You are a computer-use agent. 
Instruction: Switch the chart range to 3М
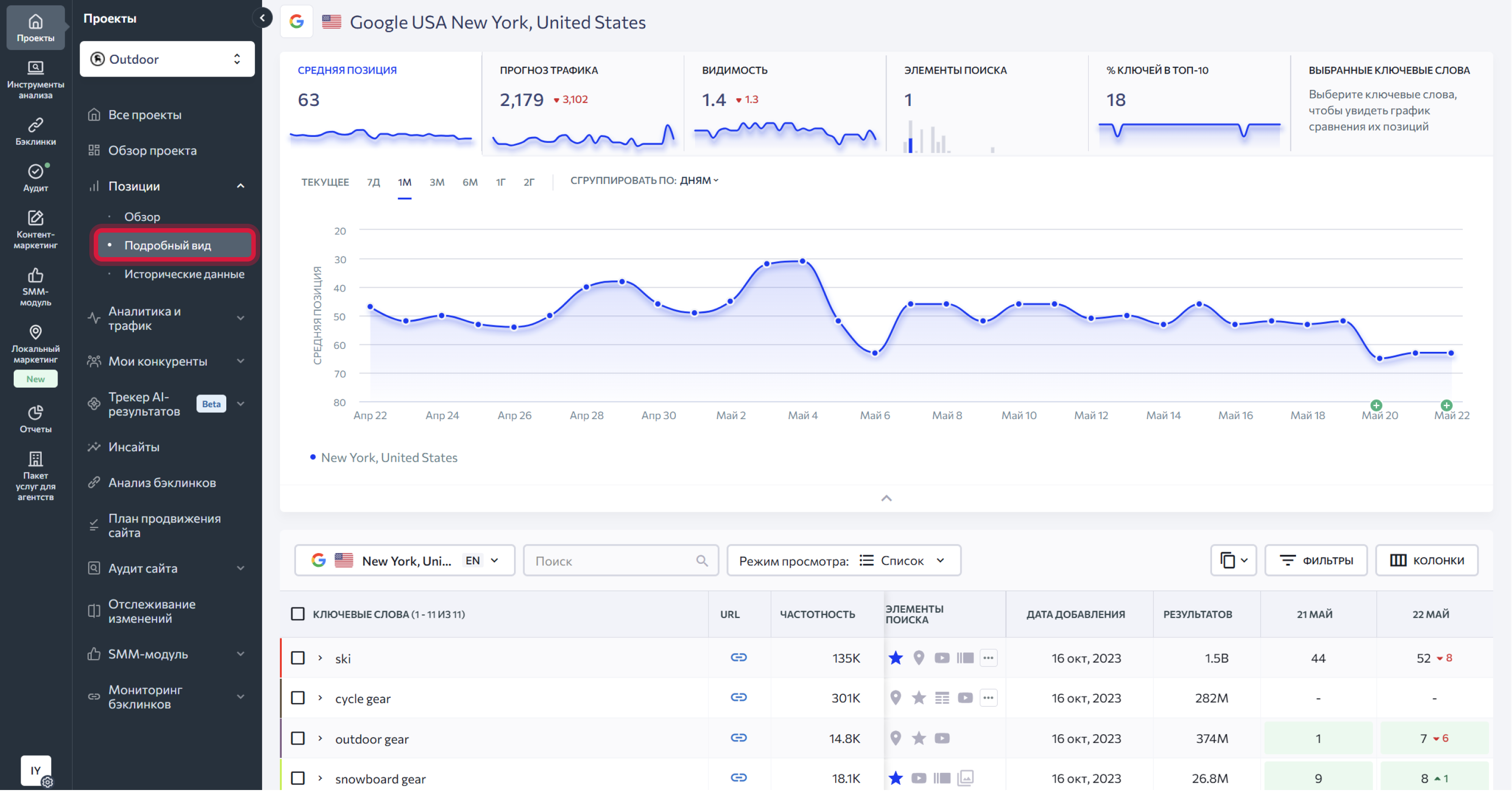pos(437,182)
